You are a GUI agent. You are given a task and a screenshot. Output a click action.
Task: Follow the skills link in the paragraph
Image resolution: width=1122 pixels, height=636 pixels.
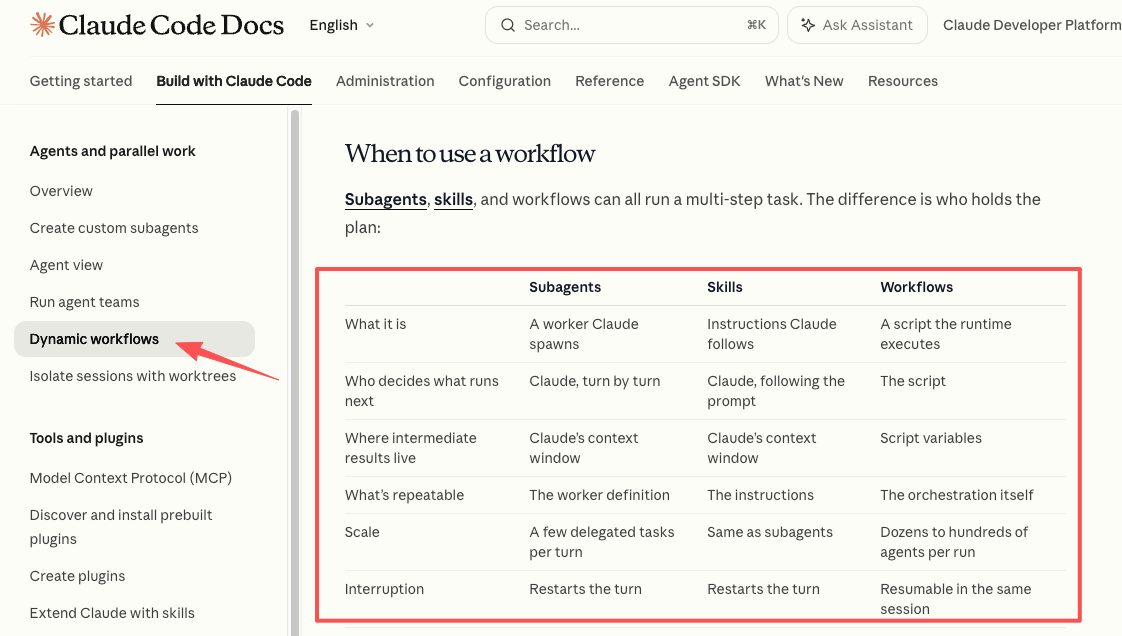pyautogui.click(x=454, y=200)
